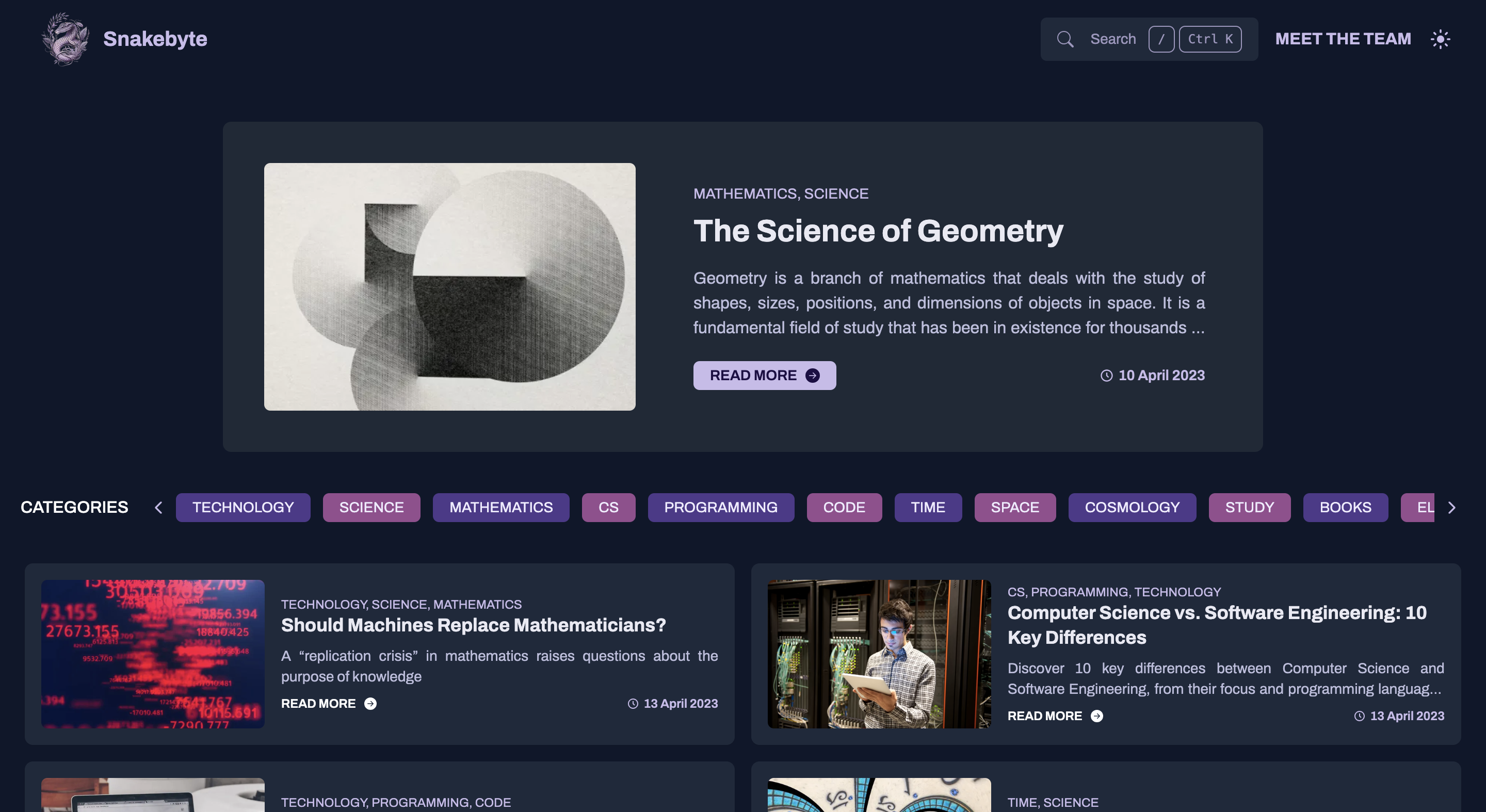The image size is (1486, 812).
Task: Click Read More on Computer Science article
Action: [x=1056, y=716]
